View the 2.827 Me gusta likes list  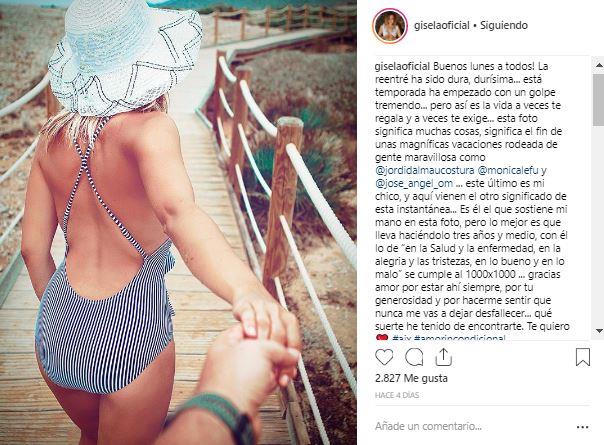pos(411,378)
